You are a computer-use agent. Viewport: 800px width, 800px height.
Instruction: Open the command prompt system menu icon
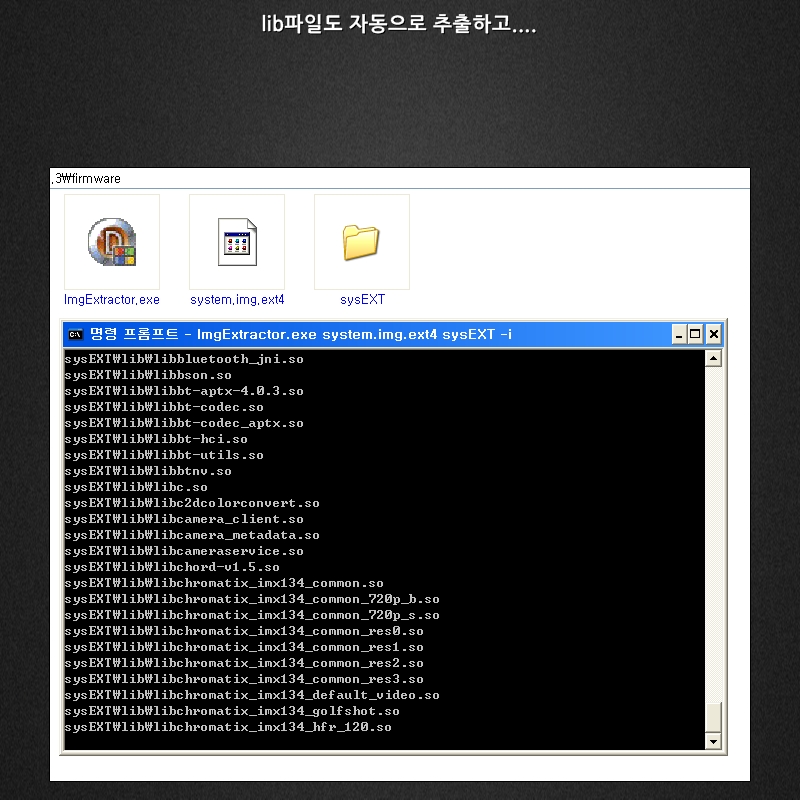click(x=76, y=334)
